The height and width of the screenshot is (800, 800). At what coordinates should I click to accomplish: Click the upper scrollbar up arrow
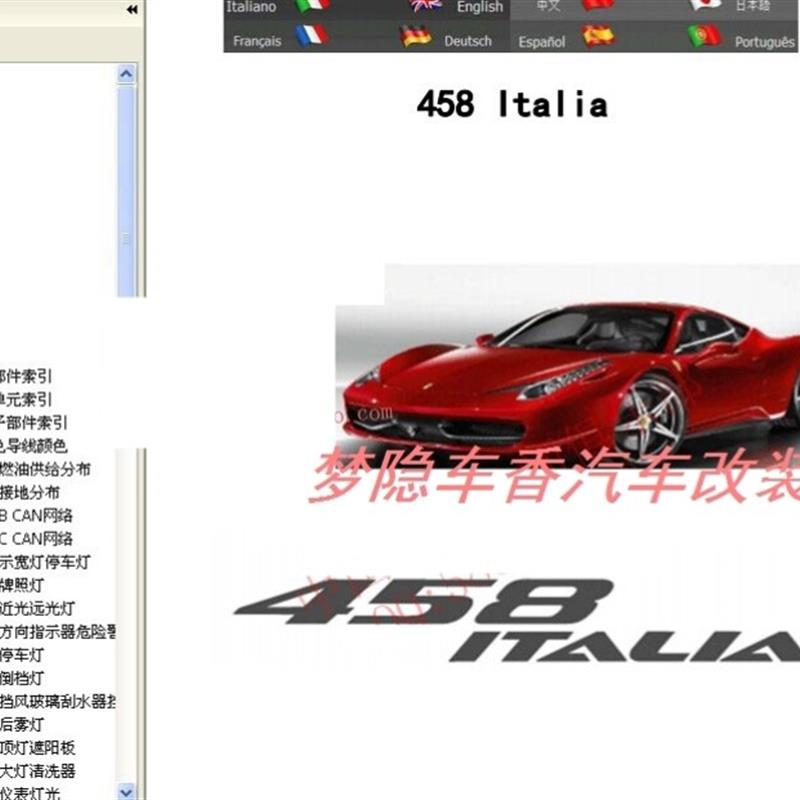(126, 74)
